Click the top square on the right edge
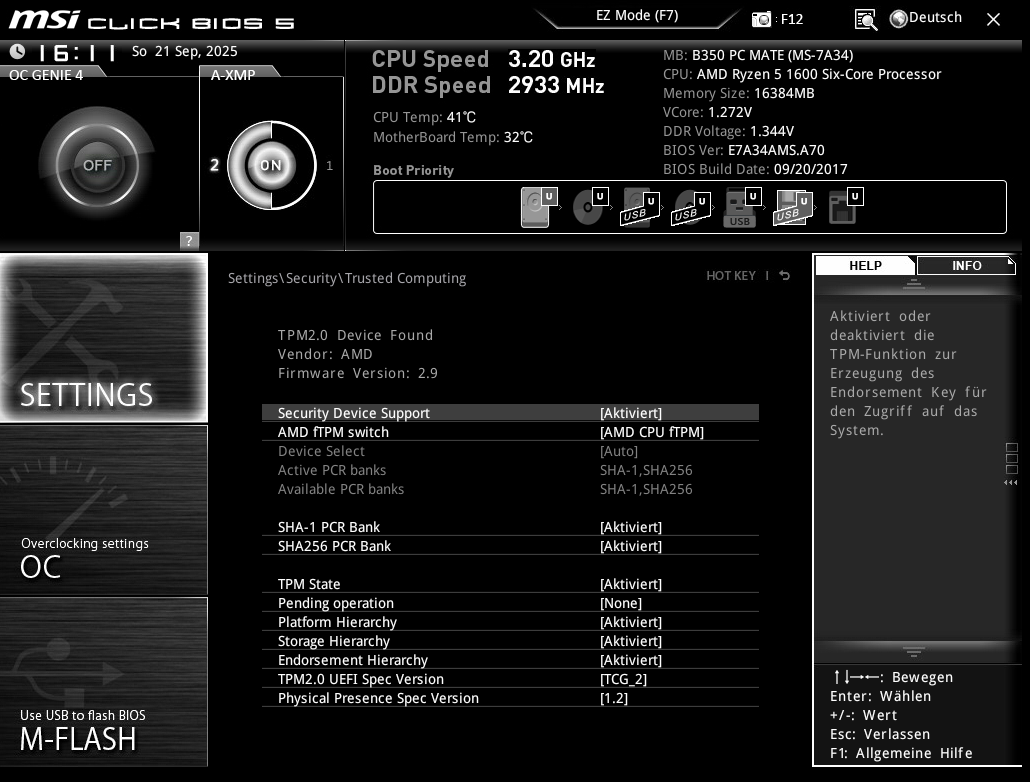 pyautogui.click(x=1012, y=448)
